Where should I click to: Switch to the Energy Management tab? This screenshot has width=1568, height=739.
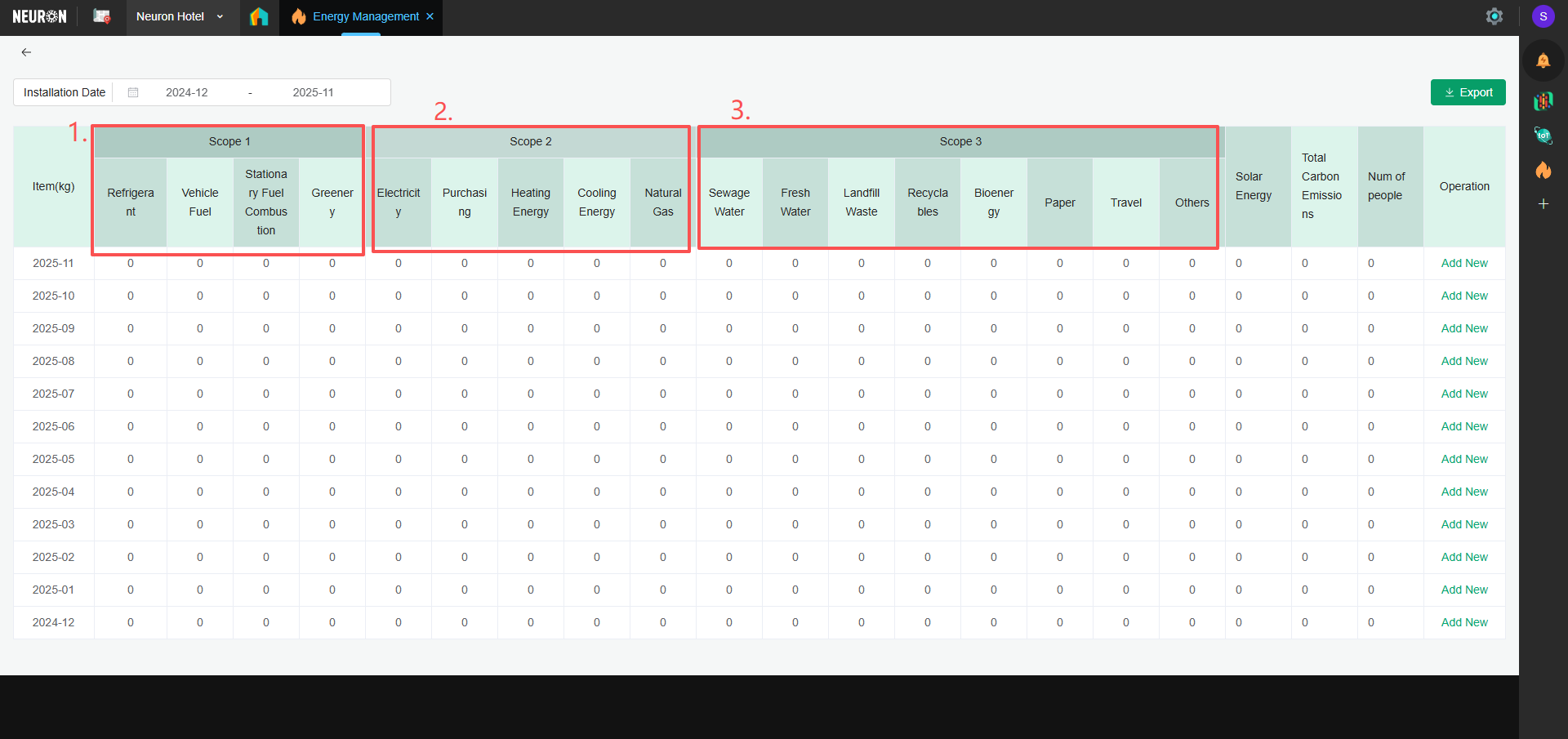(365, 16)
